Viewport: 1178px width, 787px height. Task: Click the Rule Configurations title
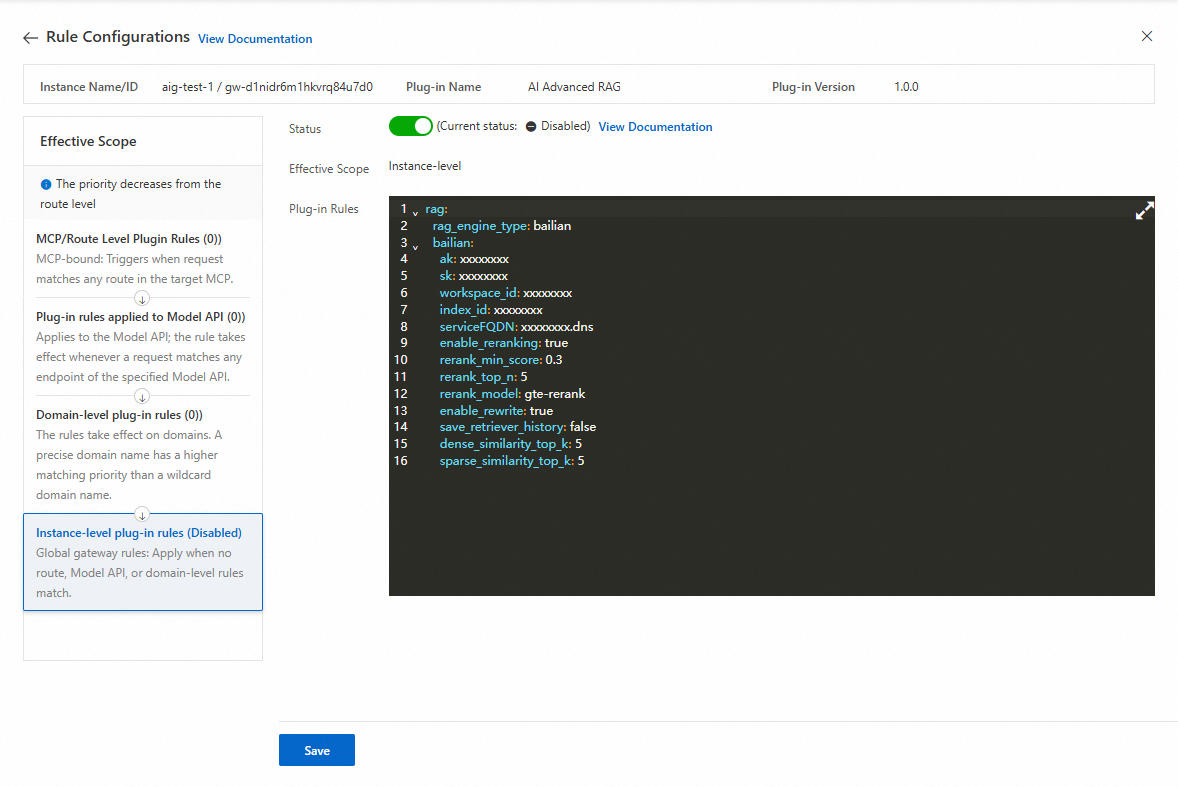point(117,37)
